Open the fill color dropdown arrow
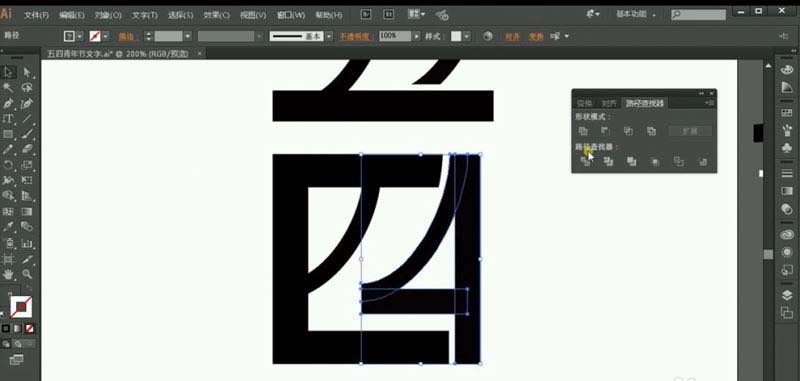Viewport: 800px width, 381px height. pyautogui.click(x=80, y=36)
